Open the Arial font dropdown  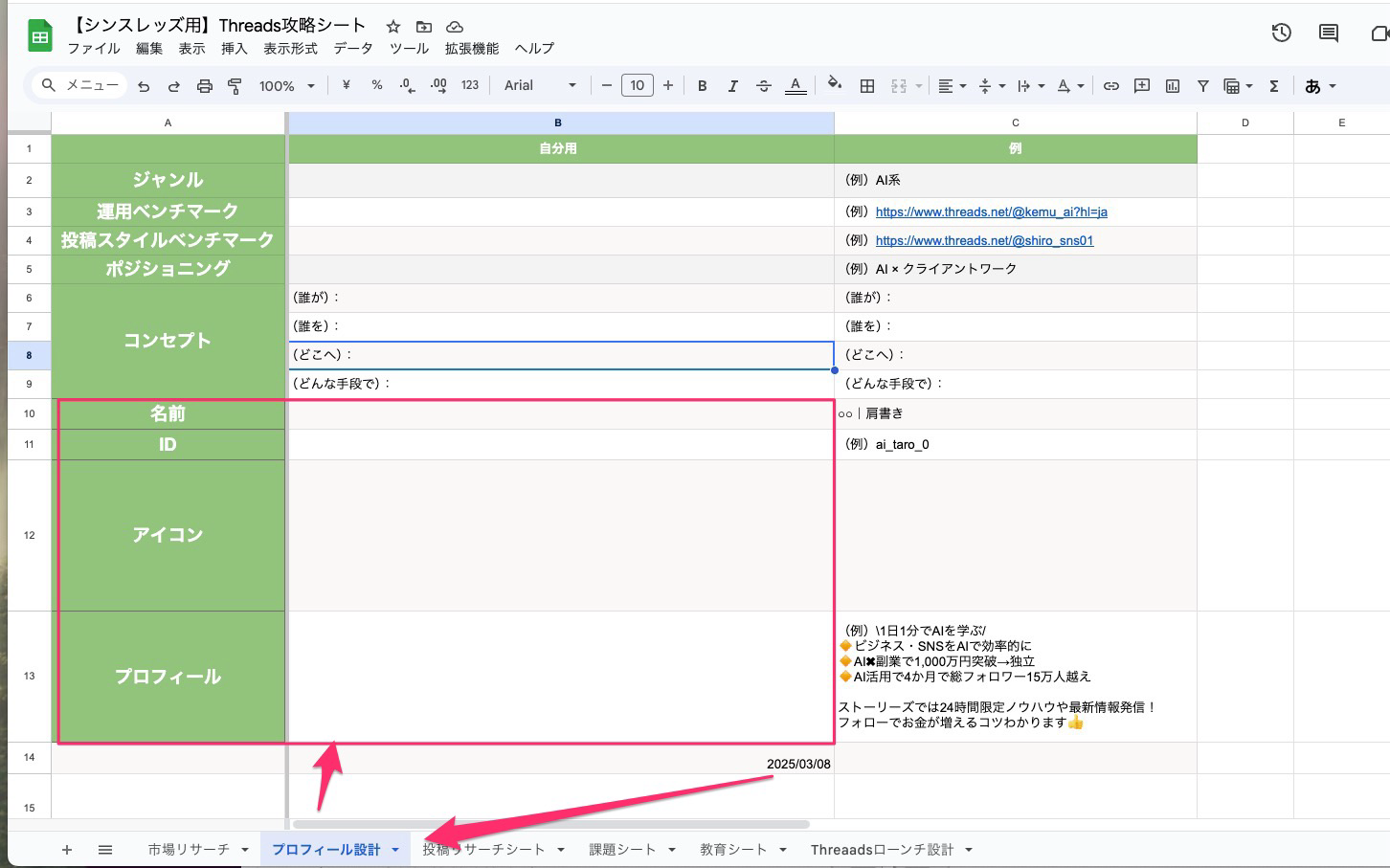click(x=540, y=85)
